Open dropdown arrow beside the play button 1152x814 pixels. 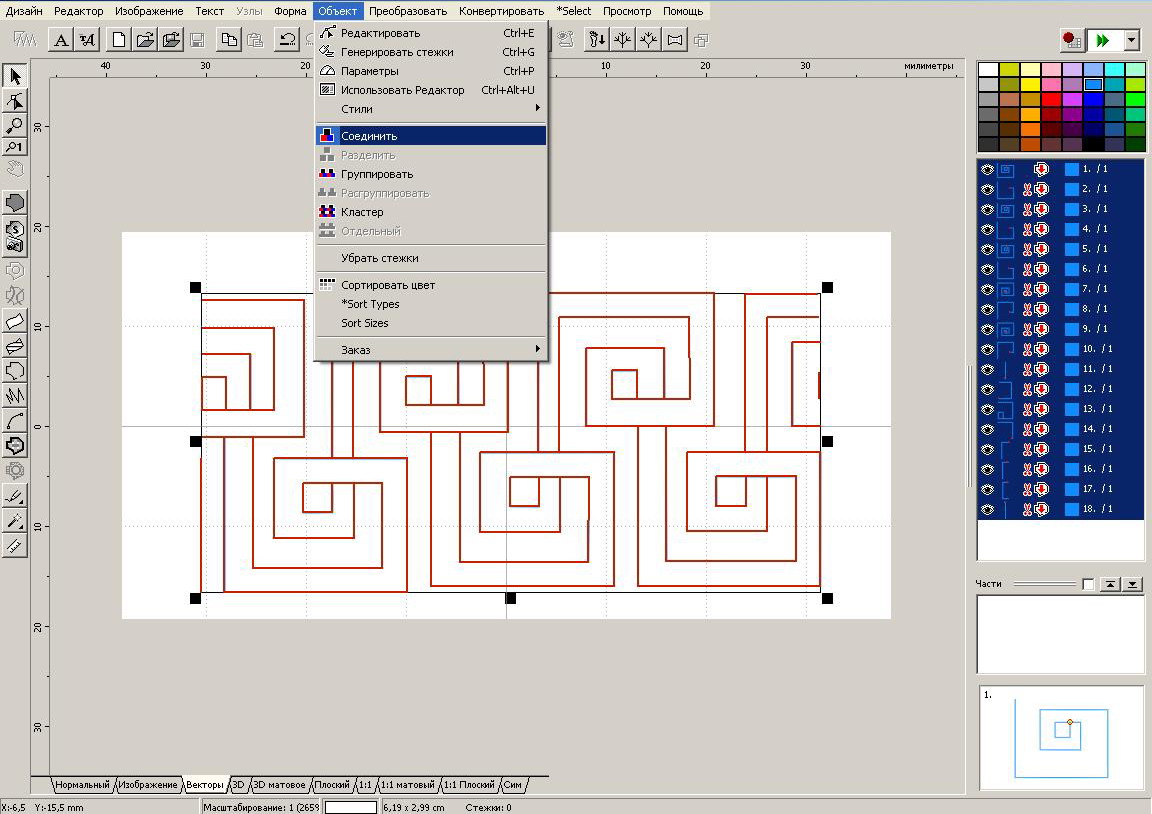[x=1132, y=40]
